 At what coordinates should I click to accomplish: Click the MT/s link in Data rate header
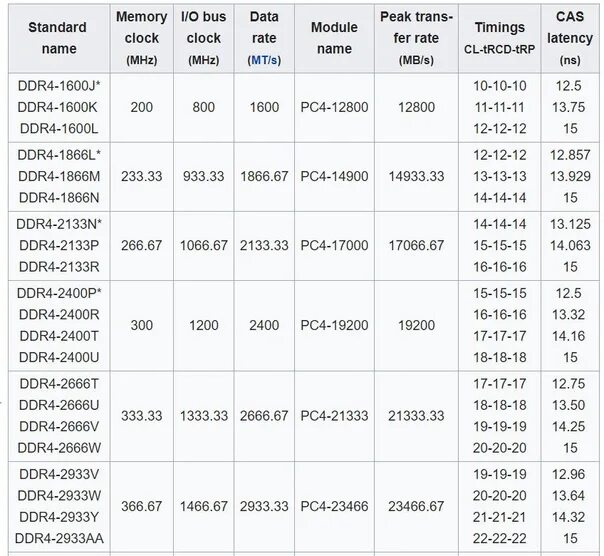(x=264, y=60)
